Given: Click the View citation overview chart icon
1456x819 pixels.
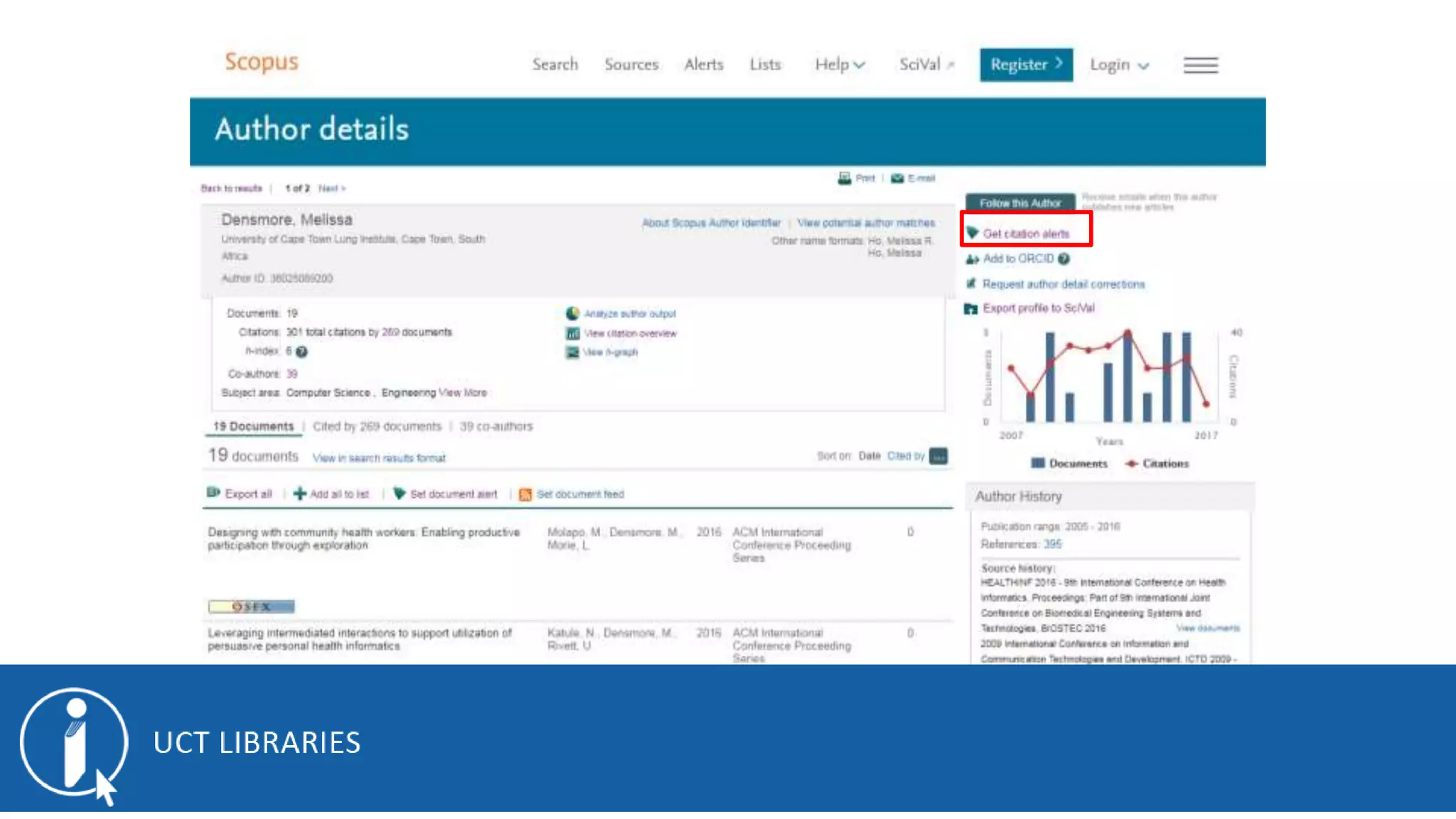Looking at the screenshot, I should click(572, 333).
